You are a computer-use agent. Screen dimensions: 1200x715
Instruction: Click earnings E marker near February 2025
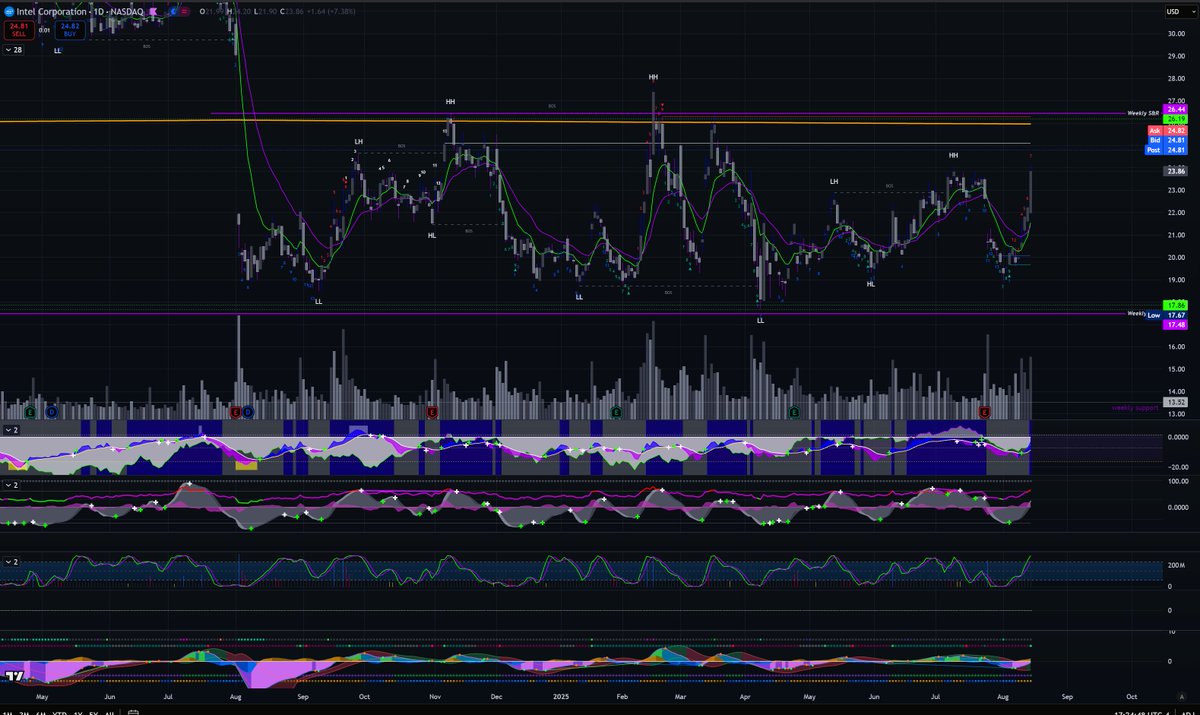pyautogui.click(x=615, y=411)
